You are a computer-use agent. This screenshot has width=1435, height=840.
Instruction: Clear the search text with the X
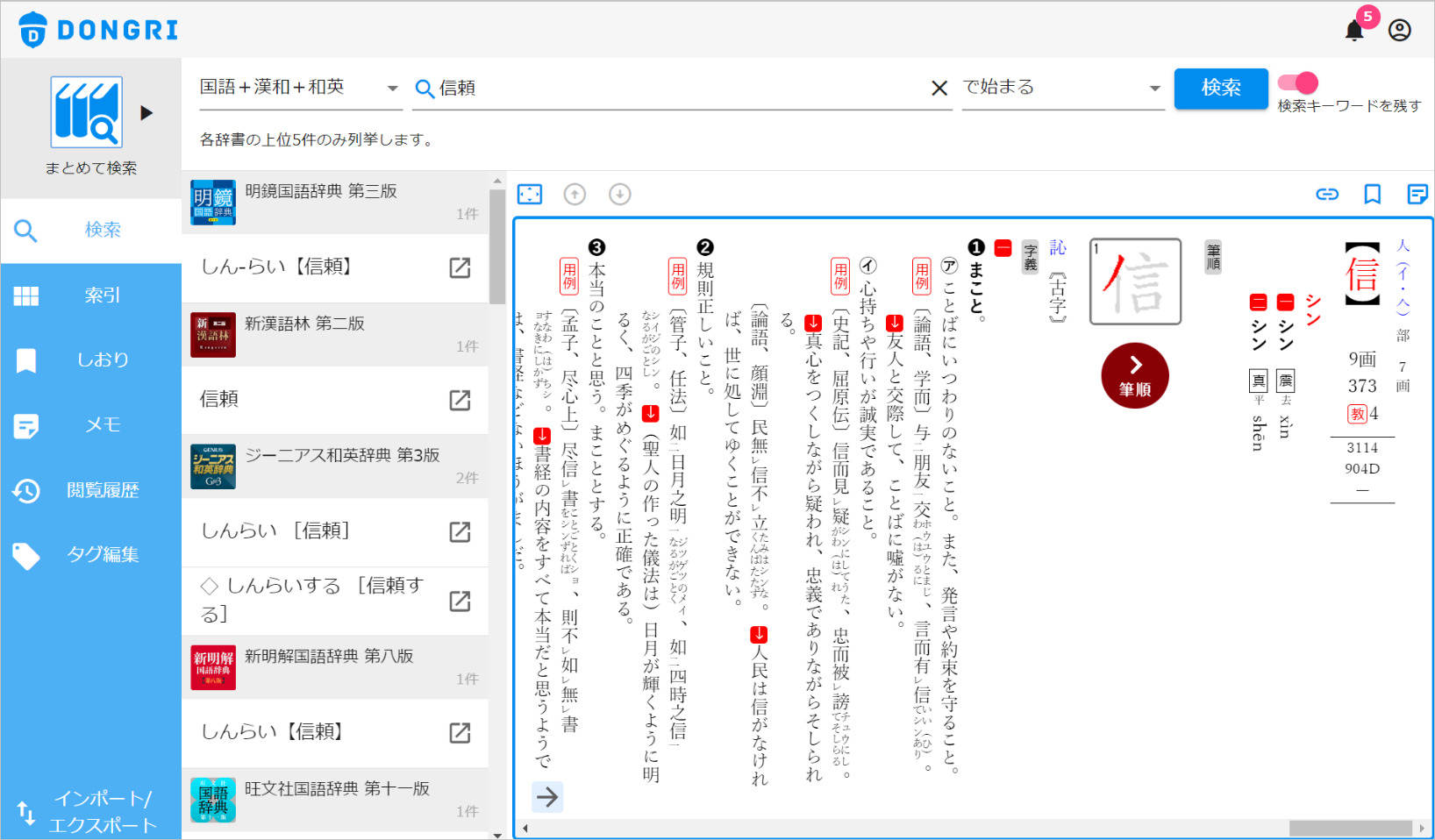point(939,88)
